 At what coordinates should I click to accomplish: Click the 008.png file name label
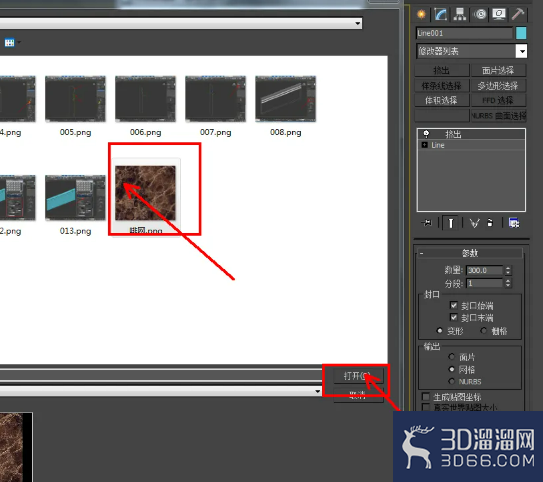click(x=286, y=132)
